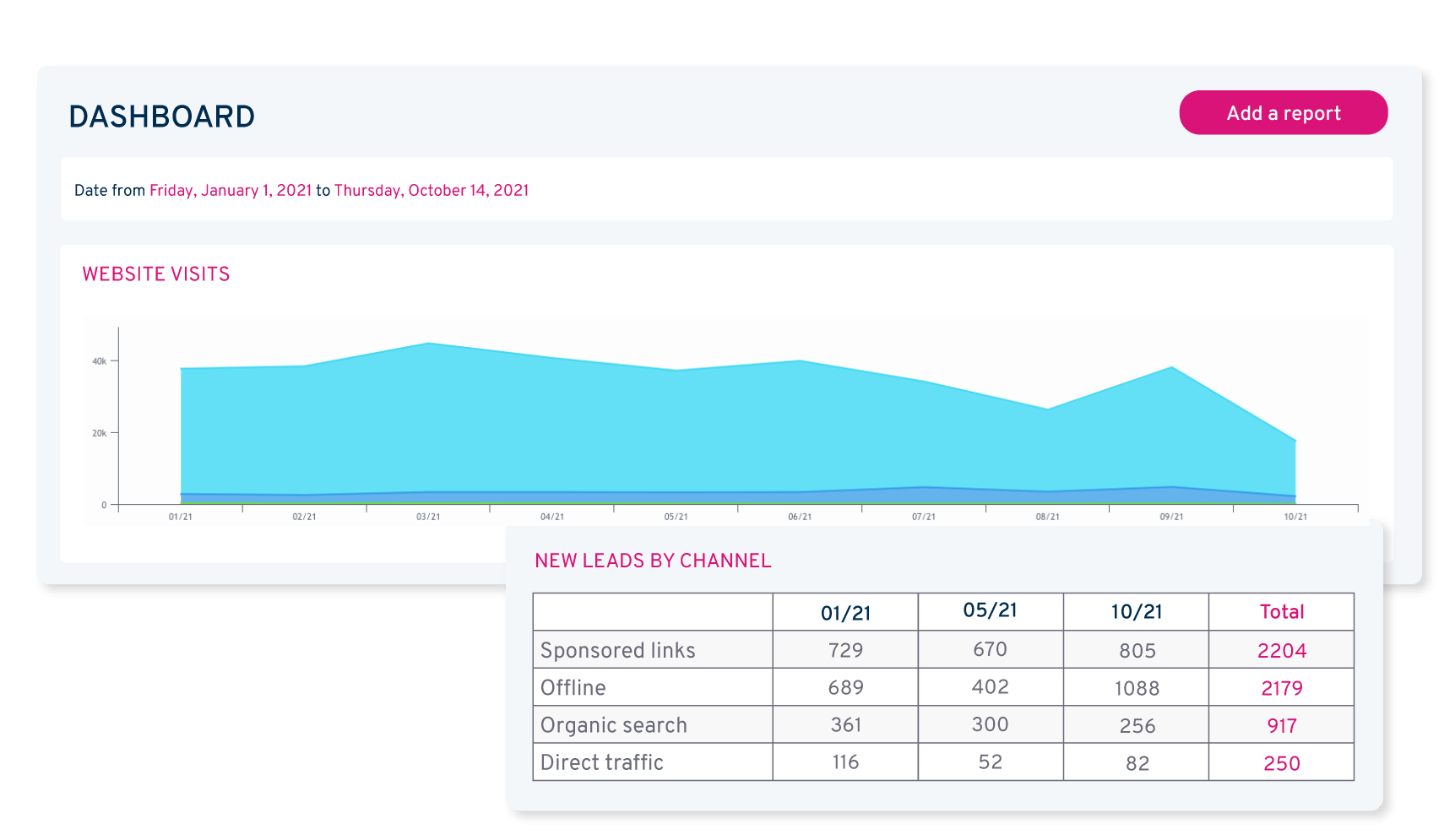Click Direct traffic value 116

point(845,762)
